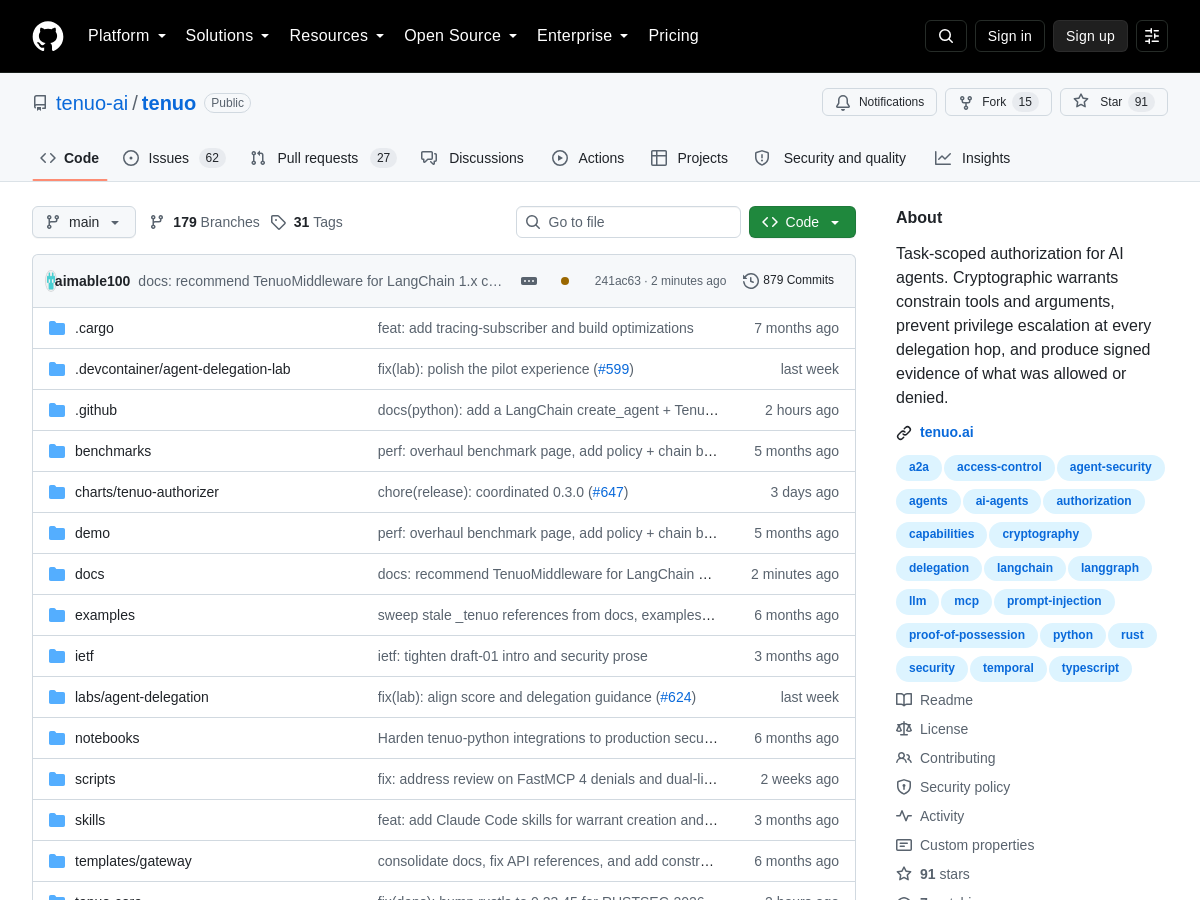Fork the repository via Fork button
This screenshot has height=900, width=1200.
coord(998,102)
